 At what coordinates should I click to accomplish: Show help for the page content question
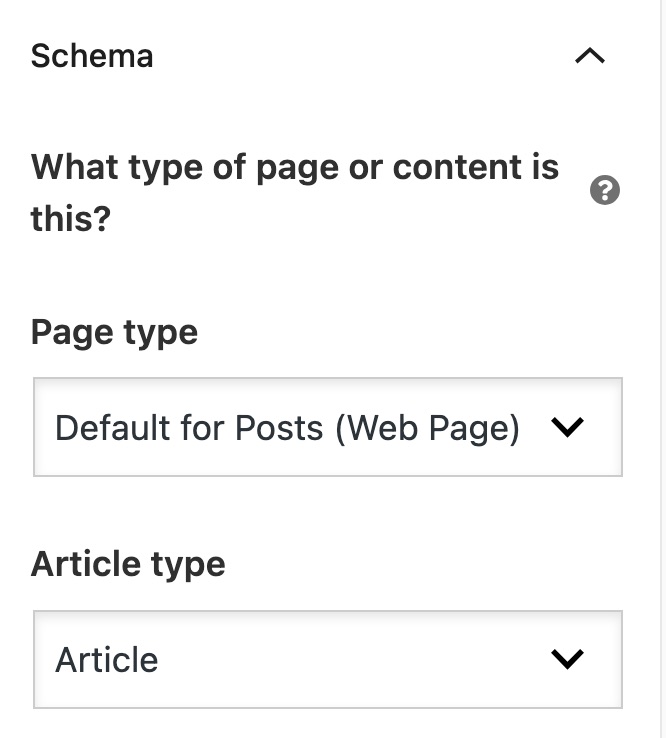coord(604,190)
